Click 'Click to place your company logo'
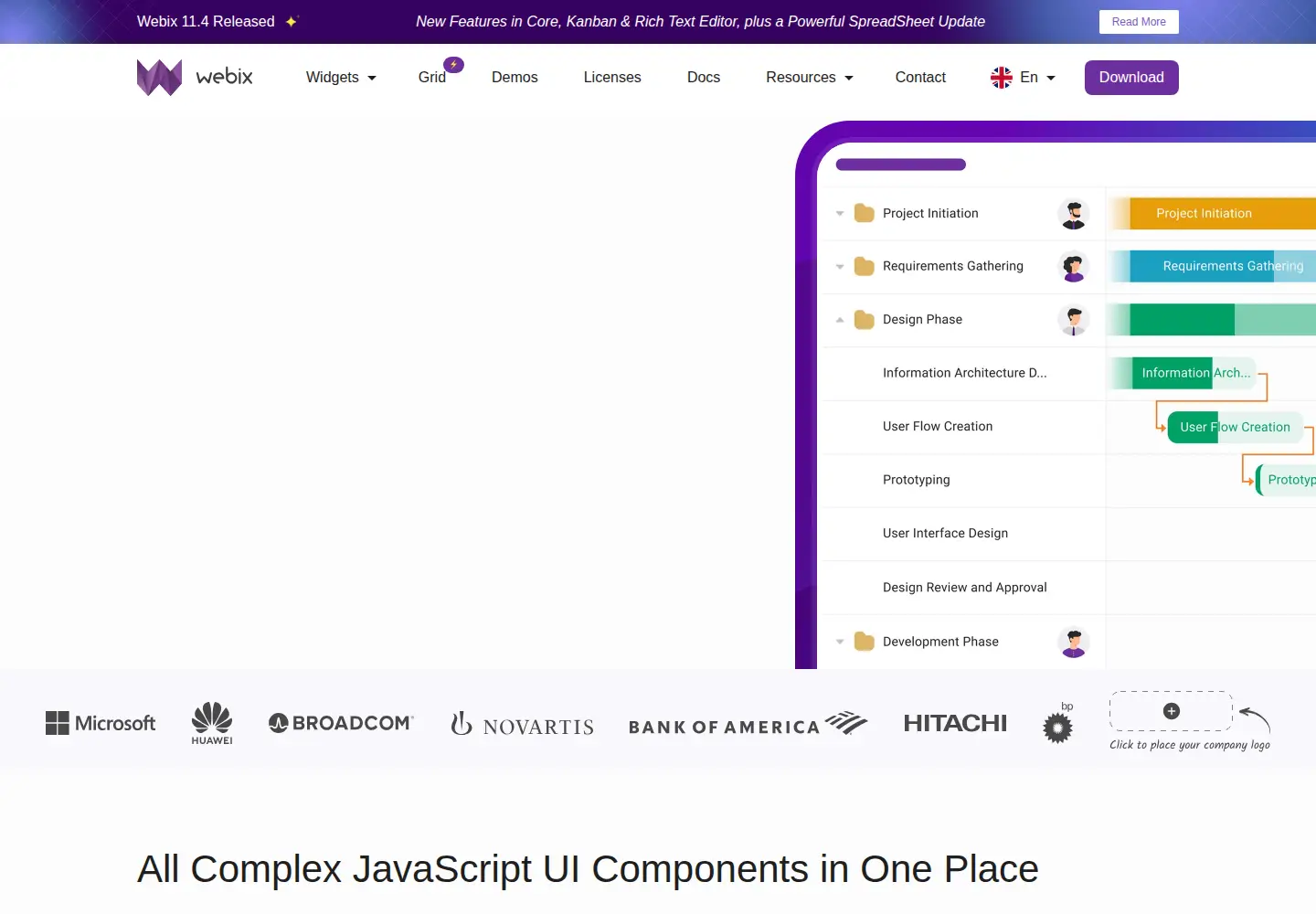1316x914 pixels. 1190,745
